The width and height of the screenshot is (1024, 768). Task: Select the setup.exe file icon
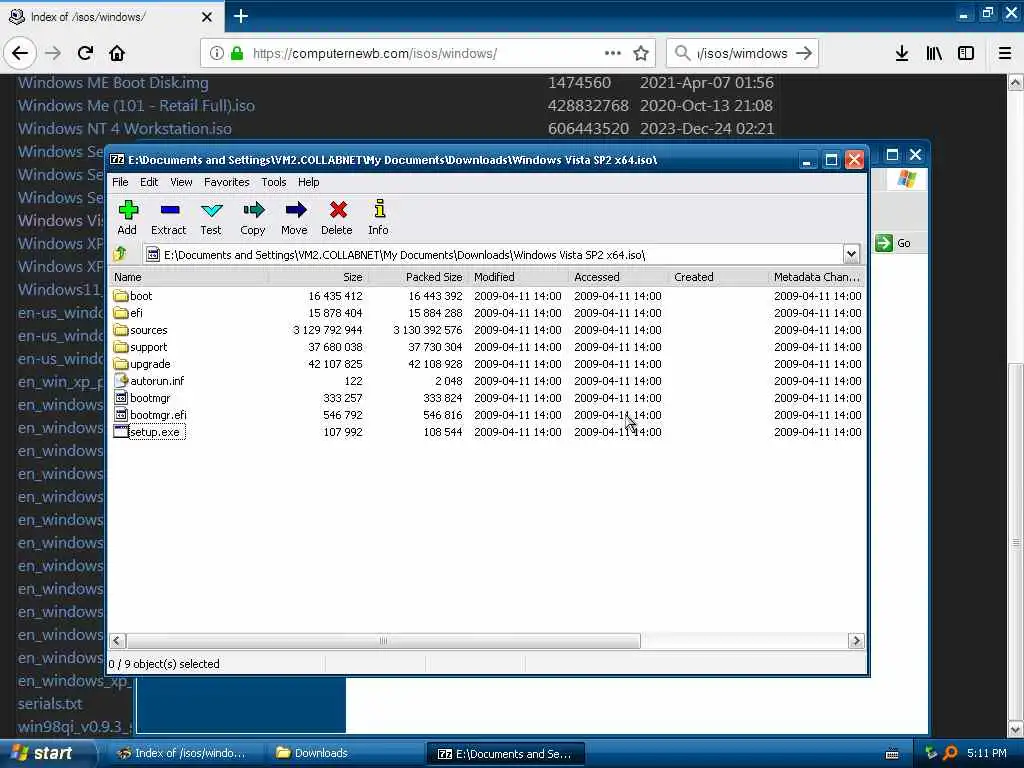tap(121, 432)
